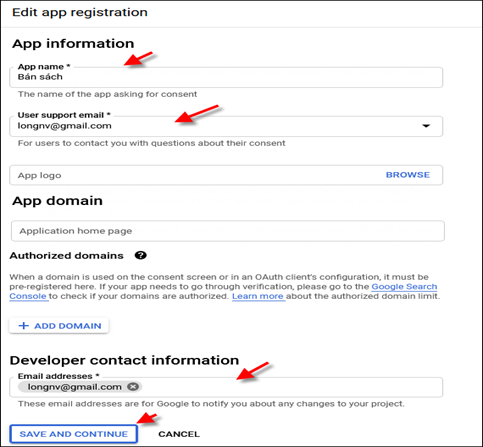Focus the Application home page field
The height and width of the screenshot is (447, 483).
pos(228,231)
